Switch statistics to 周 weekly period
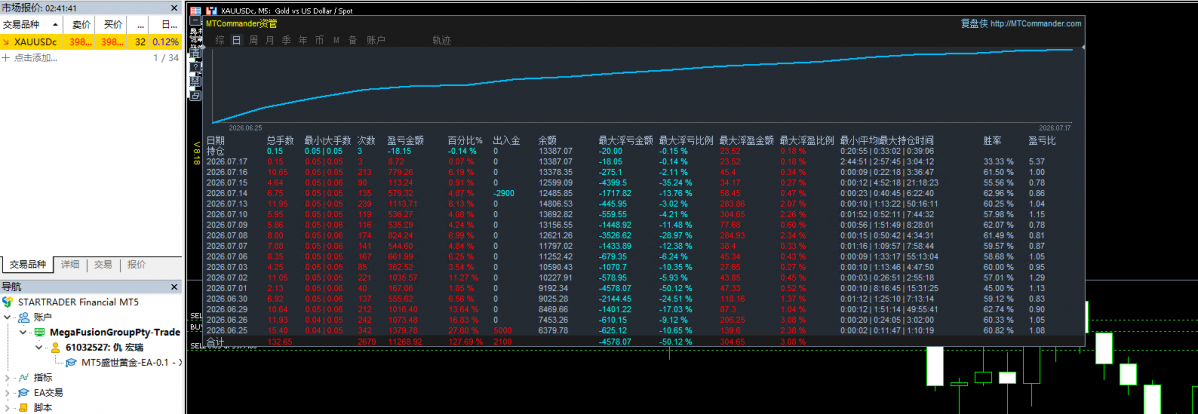The height and width of the screenshot is (414, 1198). point(253,40)
